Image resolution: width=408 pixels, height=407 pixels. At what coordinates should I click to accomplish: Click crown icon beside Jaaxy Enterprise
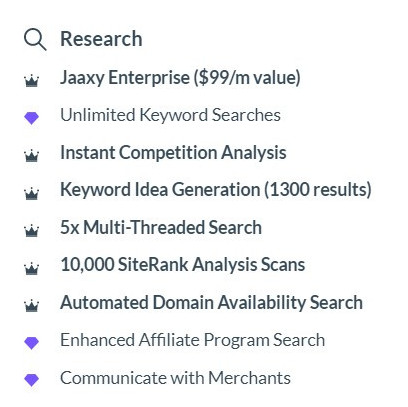coord(32,81)
